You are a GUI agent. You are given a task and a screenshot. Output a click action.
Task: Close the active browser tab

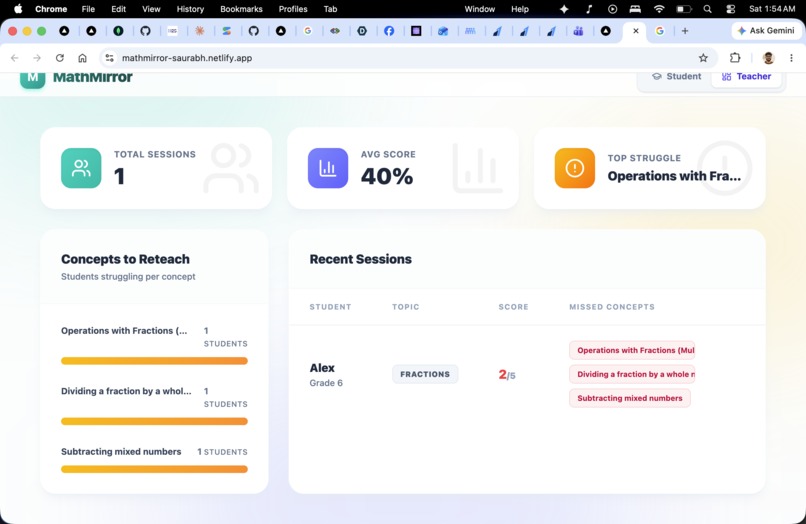point(636,31)
